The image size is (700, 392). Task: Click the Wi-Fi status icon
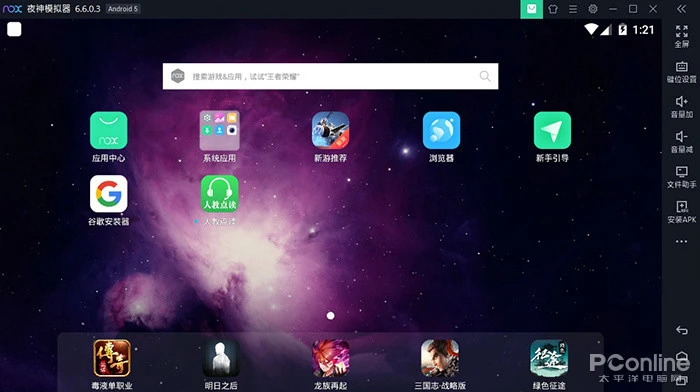coord(591,29)
